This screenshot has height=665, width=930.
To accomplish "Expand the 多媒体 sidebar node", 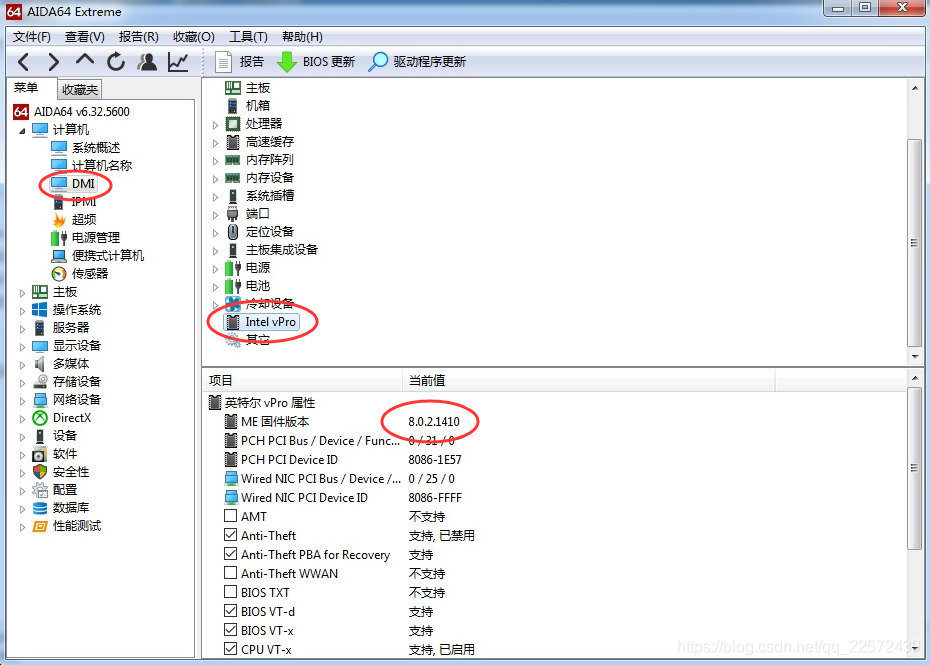I will click(x=22, y=364).
